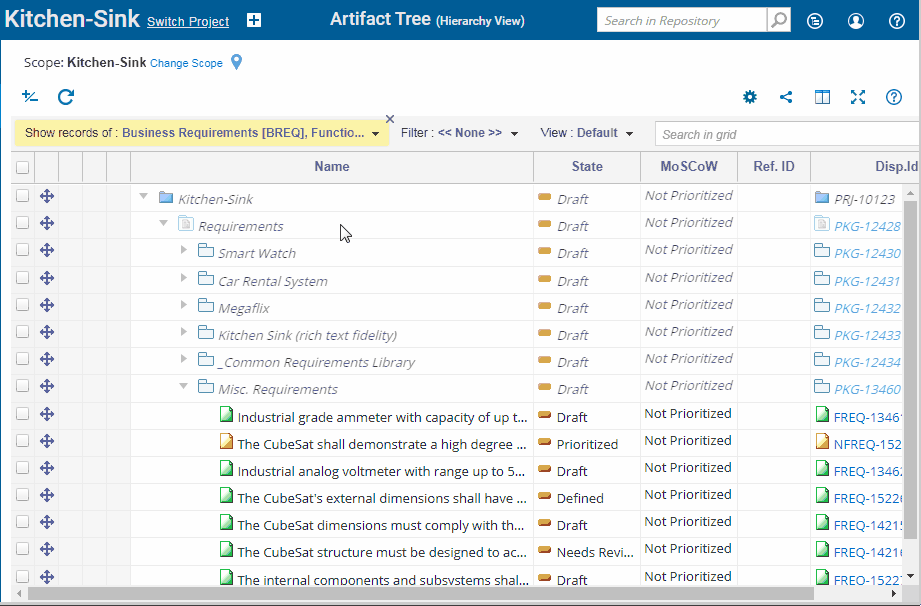This screenshot has height=606, width=921.
Task: Select checkbox for Car Rental System row
Action: point(22,277)
